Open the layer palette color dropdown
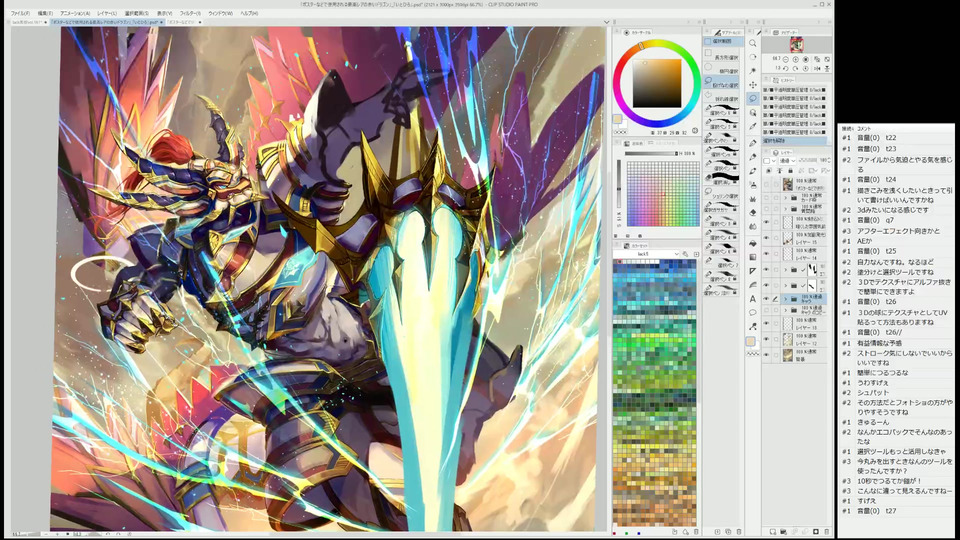Screen dimensions: 960x540 [x=769, y=160]
